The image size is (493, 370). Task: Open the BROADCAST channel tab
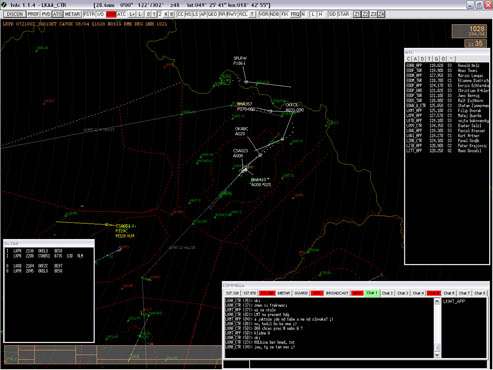[337, 293]
